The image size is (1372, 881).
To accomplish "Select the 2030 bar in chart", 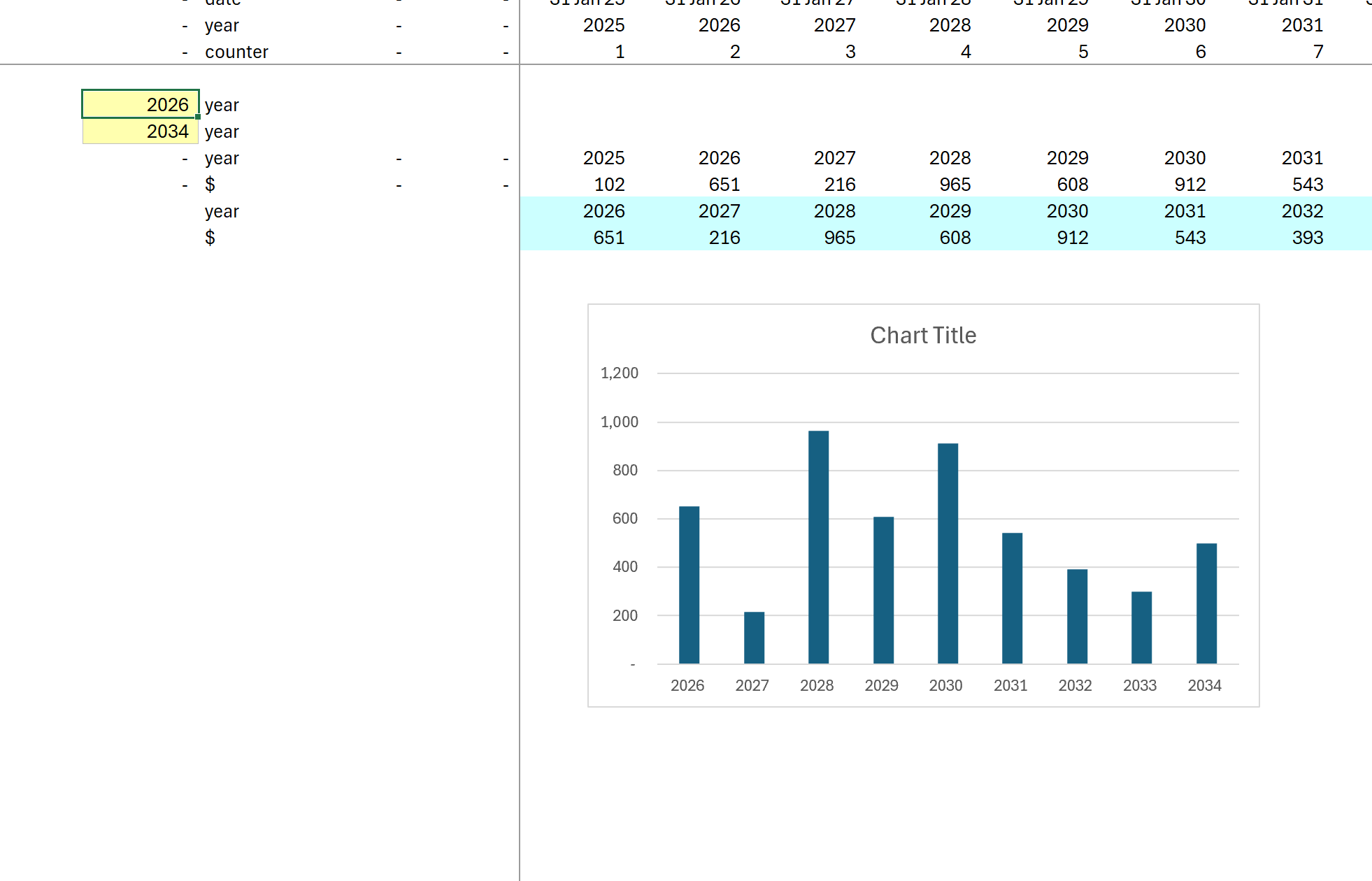I will [x=948, y=553].
